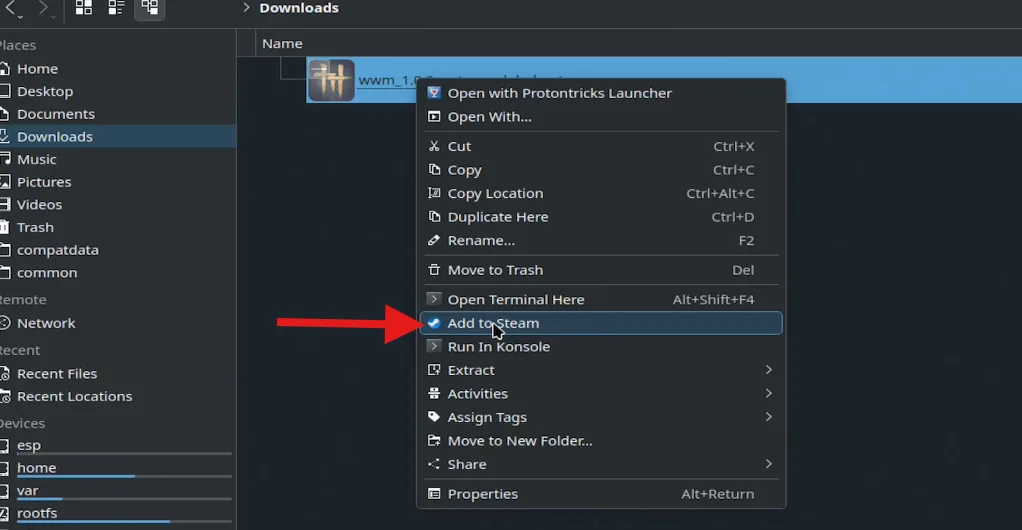Click the pencil icon next to Rename
Viewport: 1022px width, 530px height.
tap(434, 240)
